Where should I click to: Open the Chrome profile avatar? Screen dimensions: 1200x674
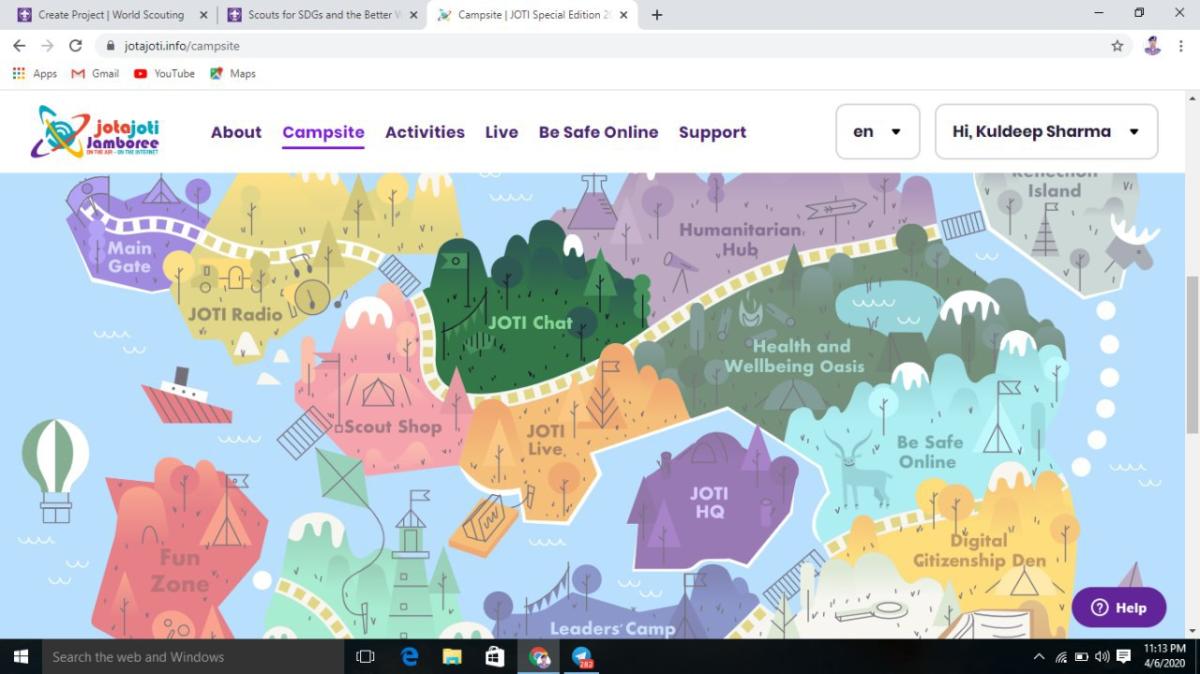(1152, 46)
